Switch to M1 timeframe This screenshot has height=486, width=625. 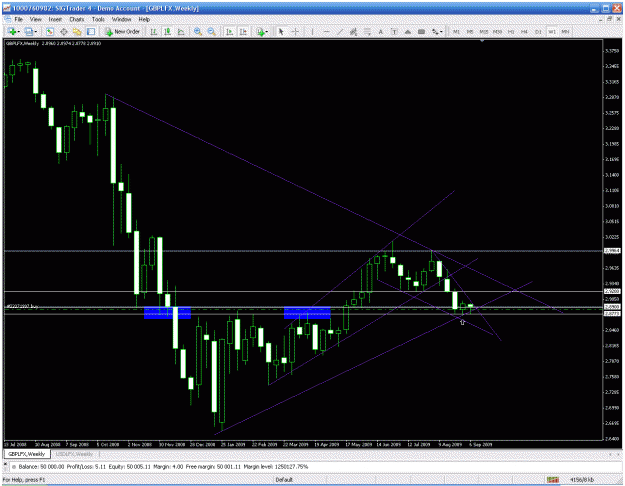456,31
